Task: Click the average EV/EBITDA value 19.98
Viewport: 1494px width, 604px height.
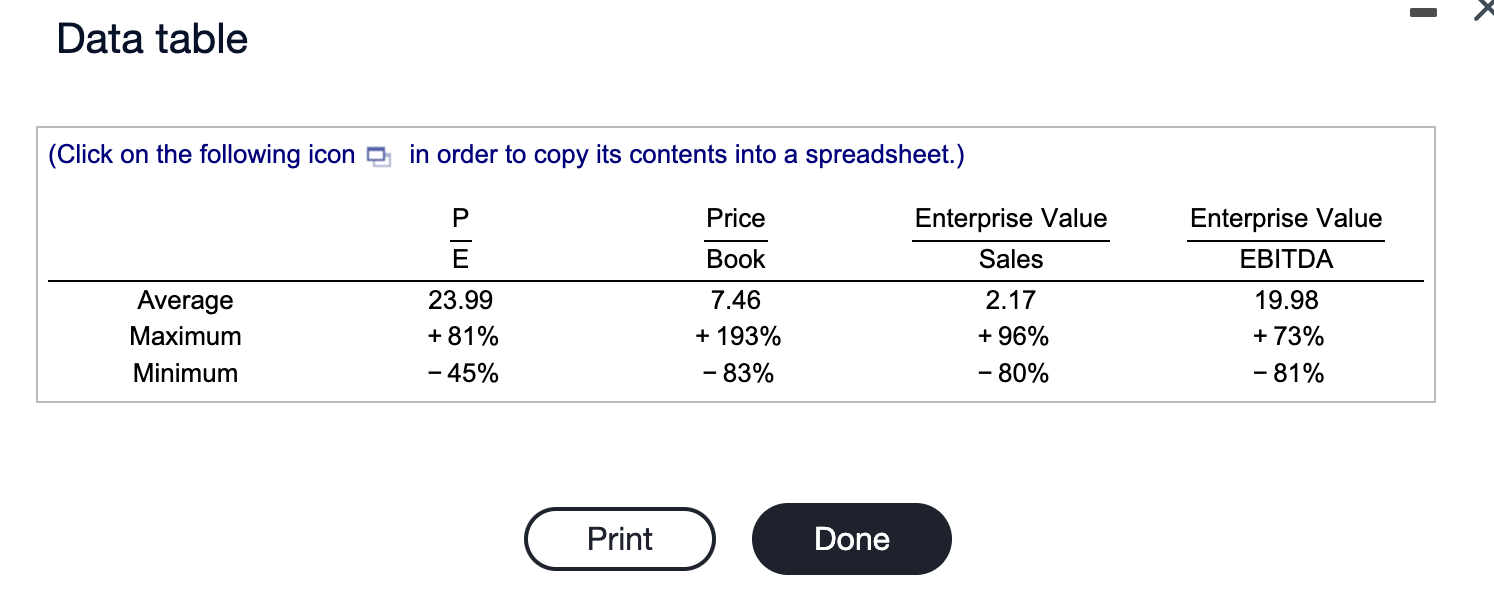Action: 1286,300
